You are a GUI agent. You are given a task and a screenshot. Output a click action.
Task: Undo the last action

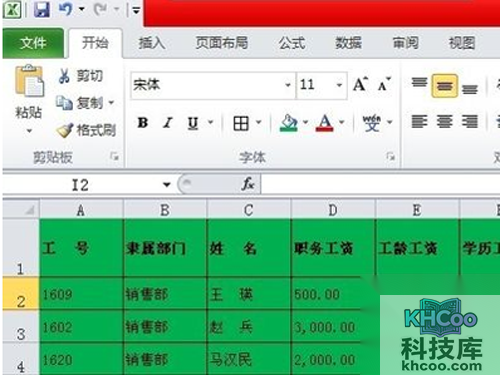tap(65, 9)
